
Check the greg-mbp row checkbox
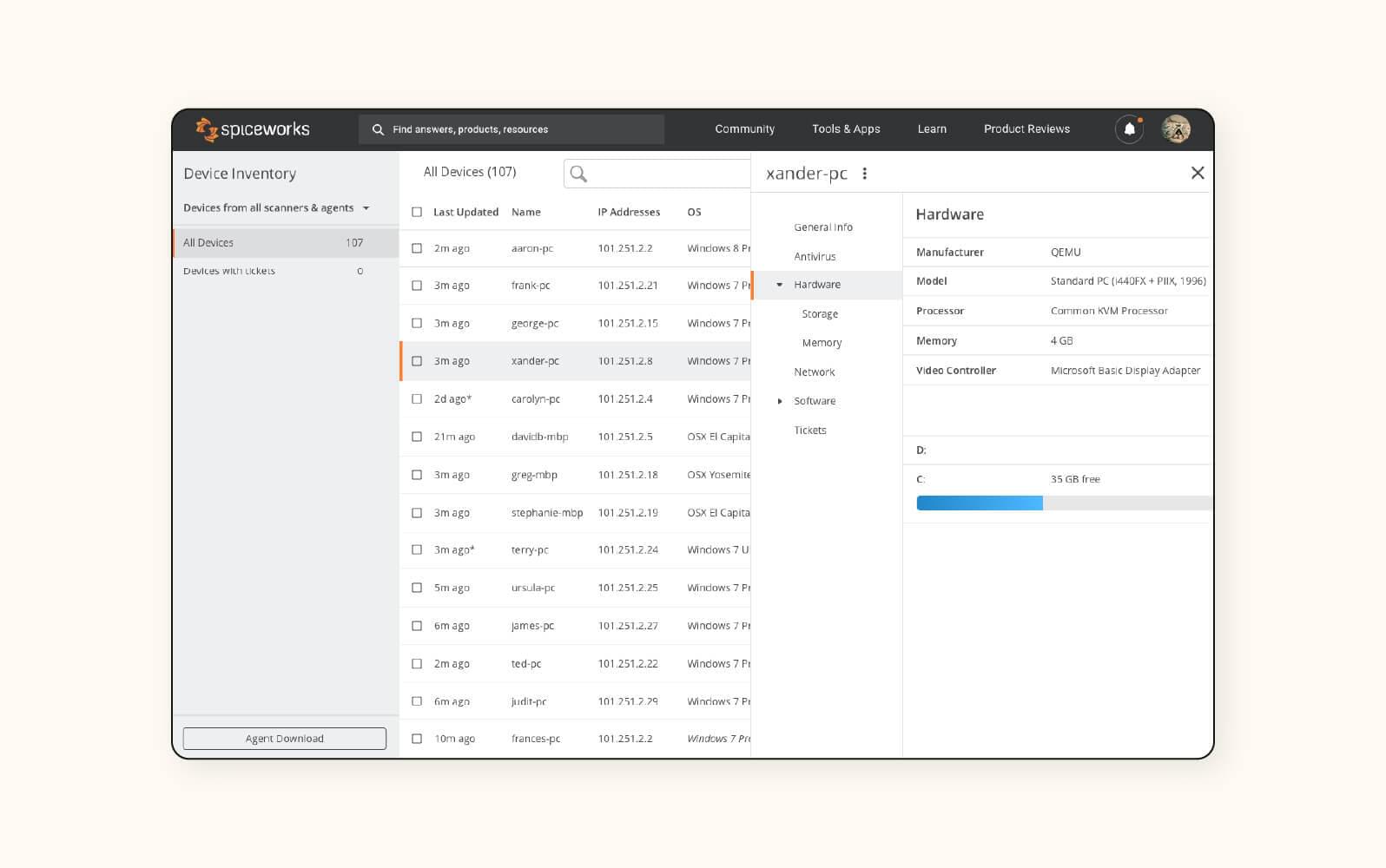pos(417,475)
